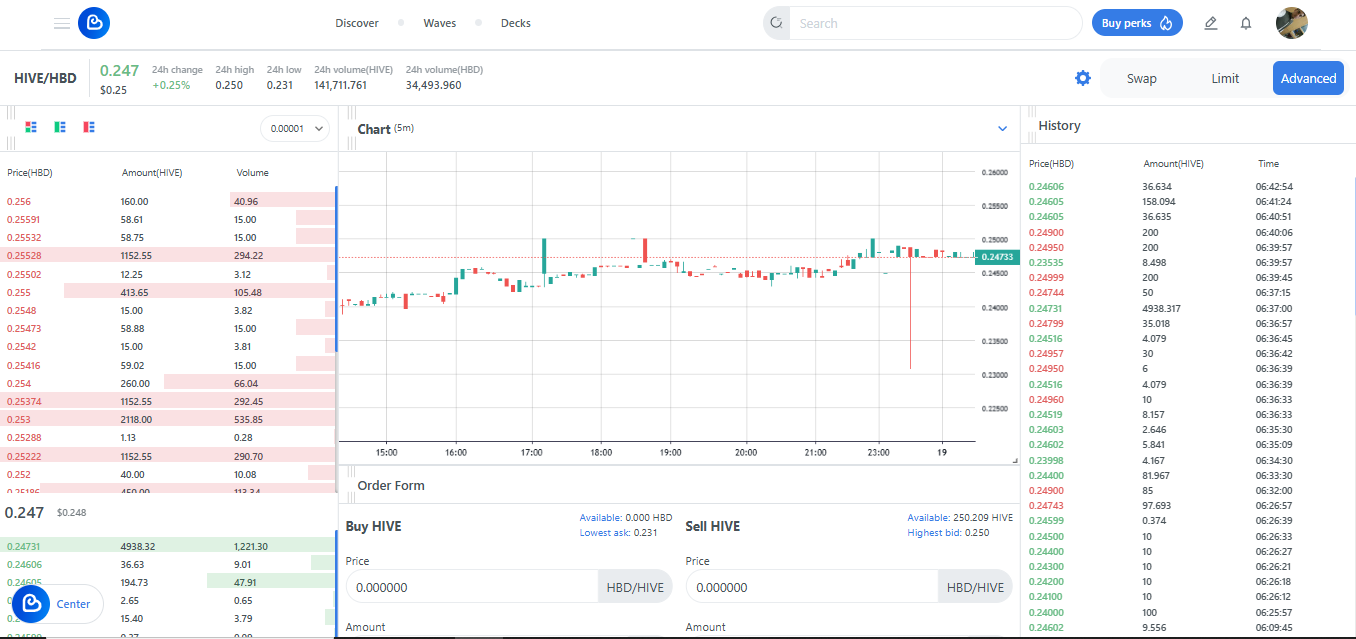Click the +0.25% 24h change value
The height and width of the screenshot is (639, 1356).
[171, 85]
